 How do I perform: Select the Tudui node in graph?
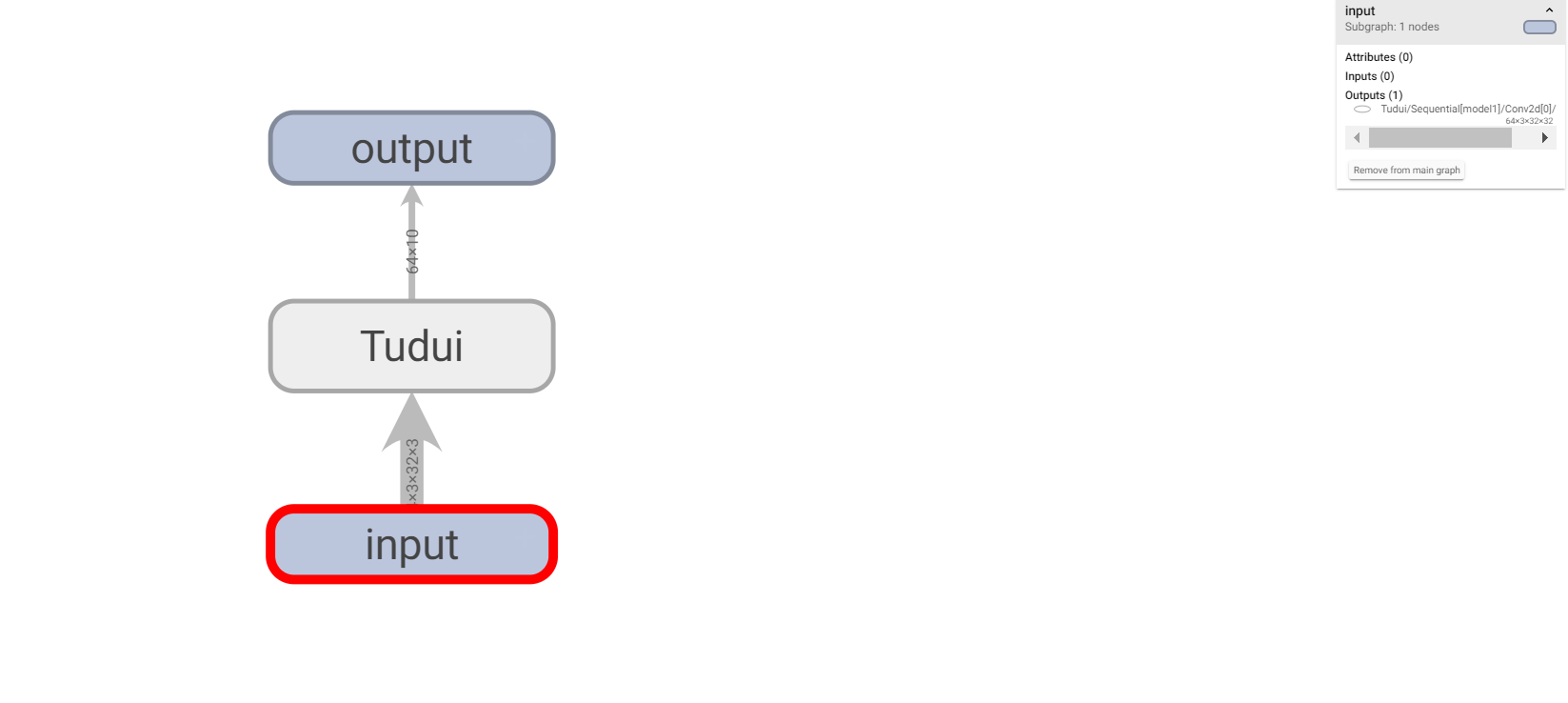(x=411, y=346)
